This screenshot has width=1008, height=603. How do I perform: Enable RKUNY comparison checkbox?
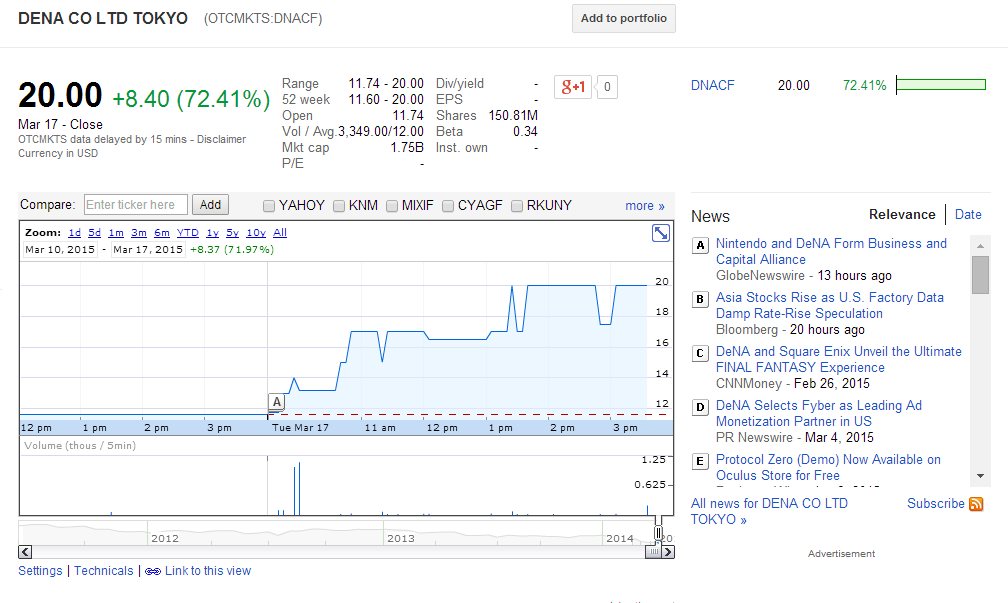point(517,206)
